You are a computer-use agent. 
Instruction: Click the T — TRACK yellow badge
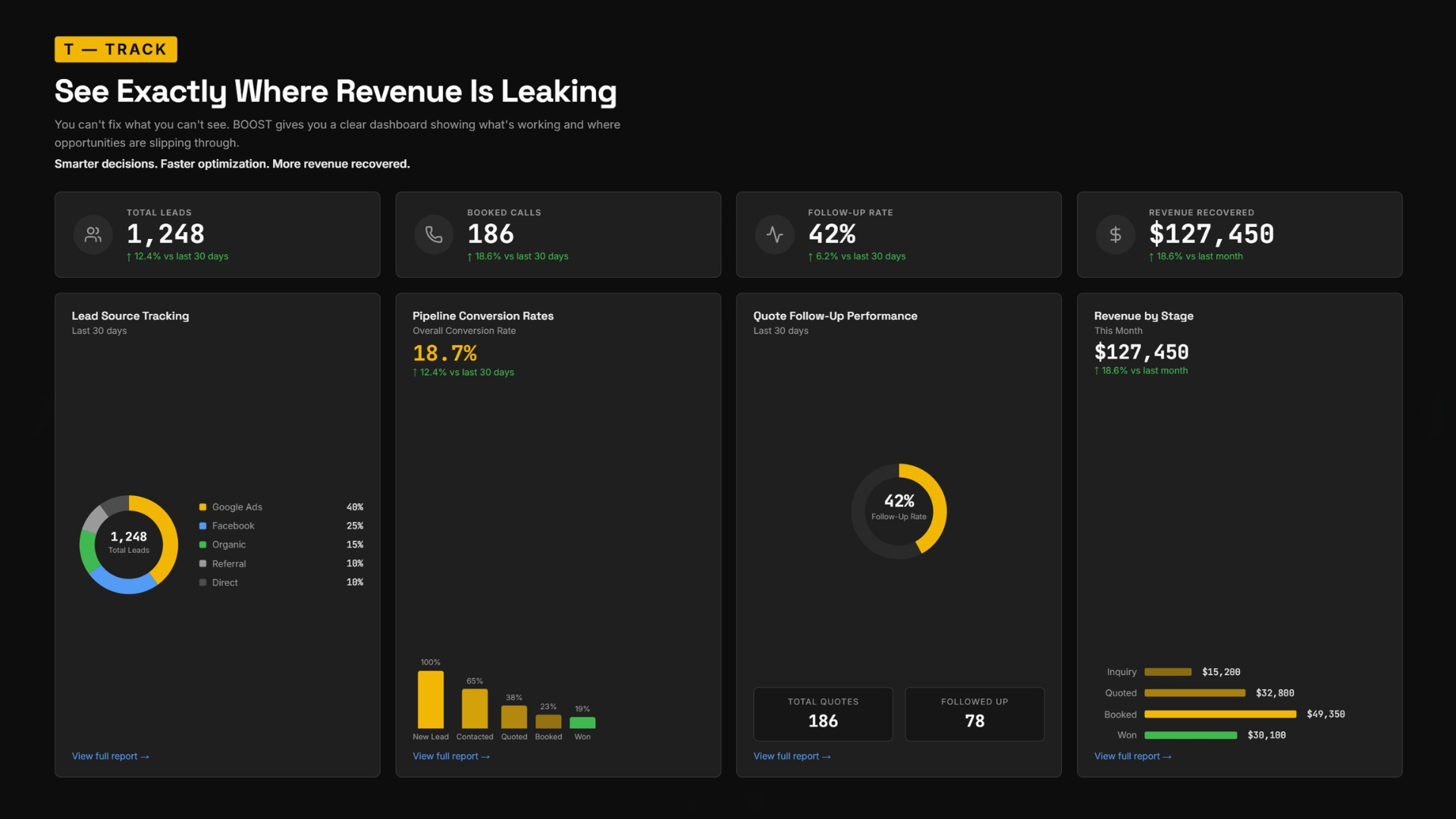tap(116, 49)
